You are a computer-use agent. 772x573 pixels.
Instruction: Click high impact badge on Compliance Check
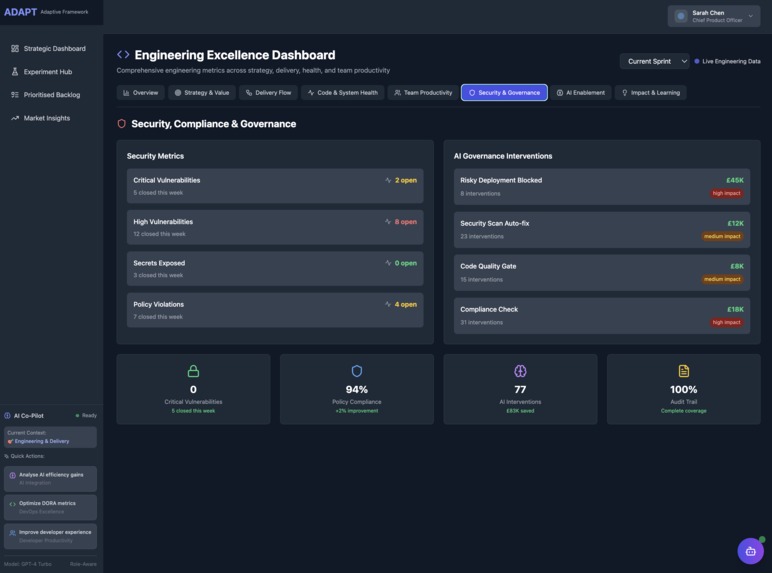tap(726, 322)
